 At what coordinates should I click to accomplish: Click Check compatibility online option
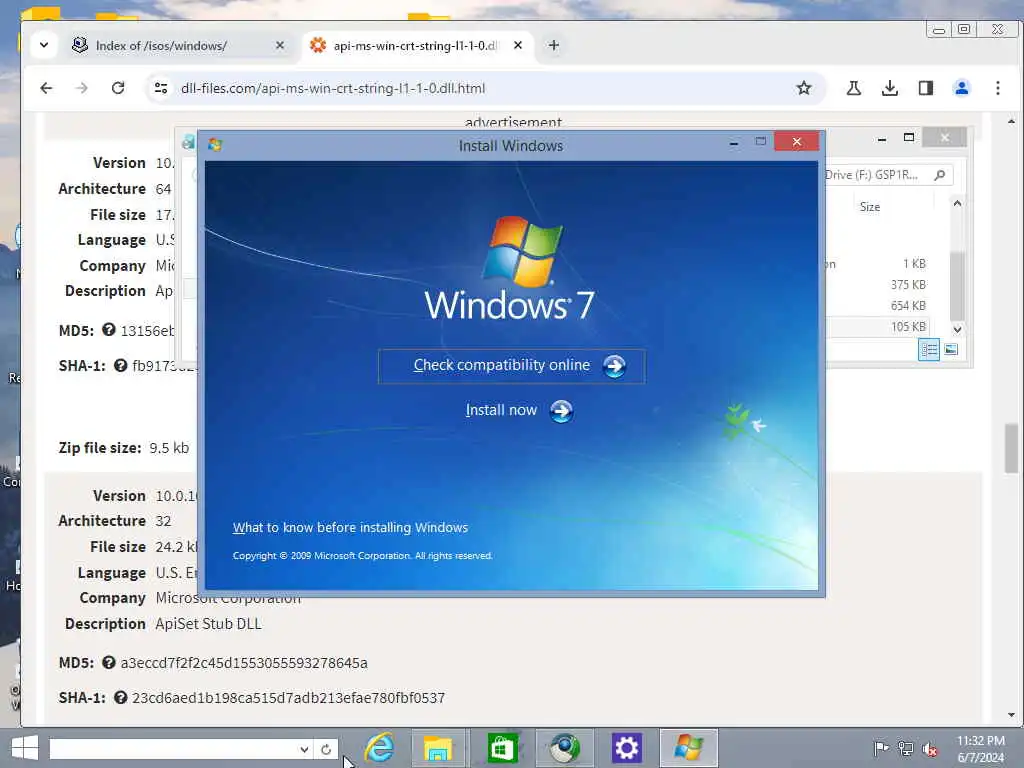511,366
